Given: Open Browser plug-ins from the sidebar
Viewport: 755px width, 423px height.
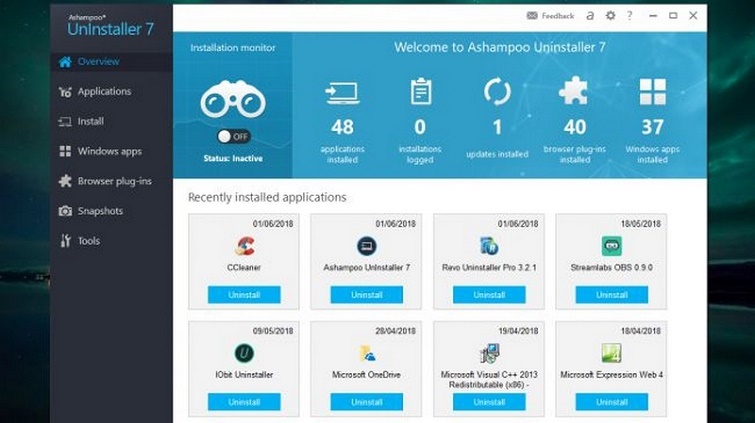Looking at the screenshot, I should pyautogui.click(x=113, y=181).
